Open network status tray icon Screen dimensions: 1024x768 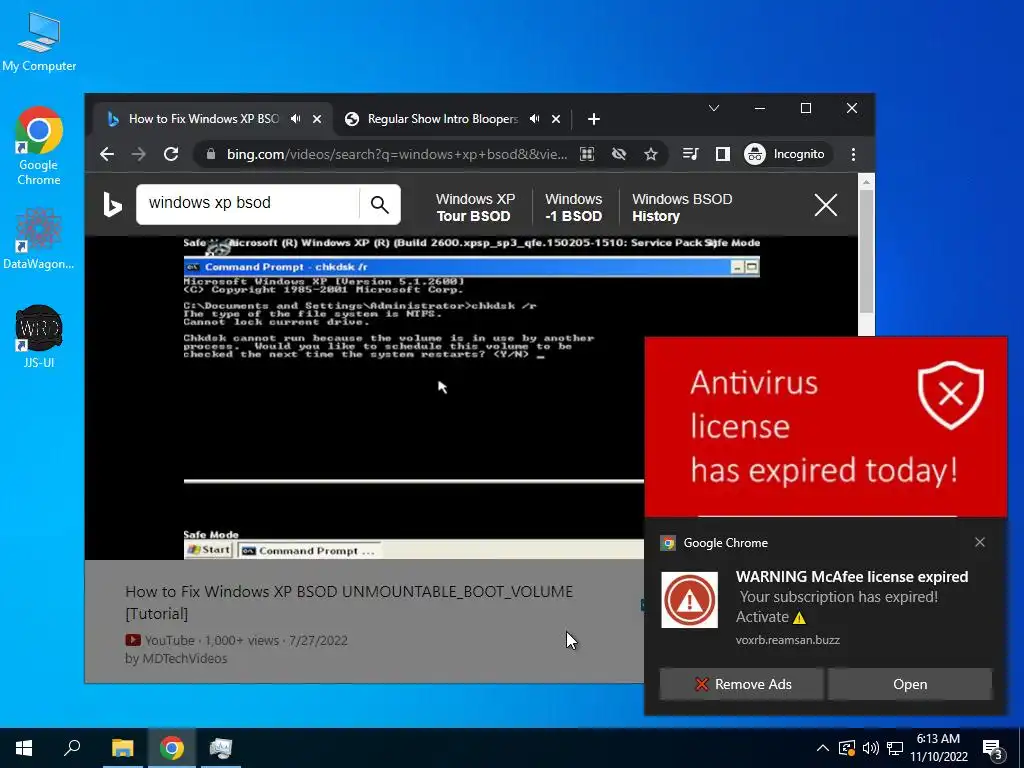pyautogui.click(x=895, y=748)
